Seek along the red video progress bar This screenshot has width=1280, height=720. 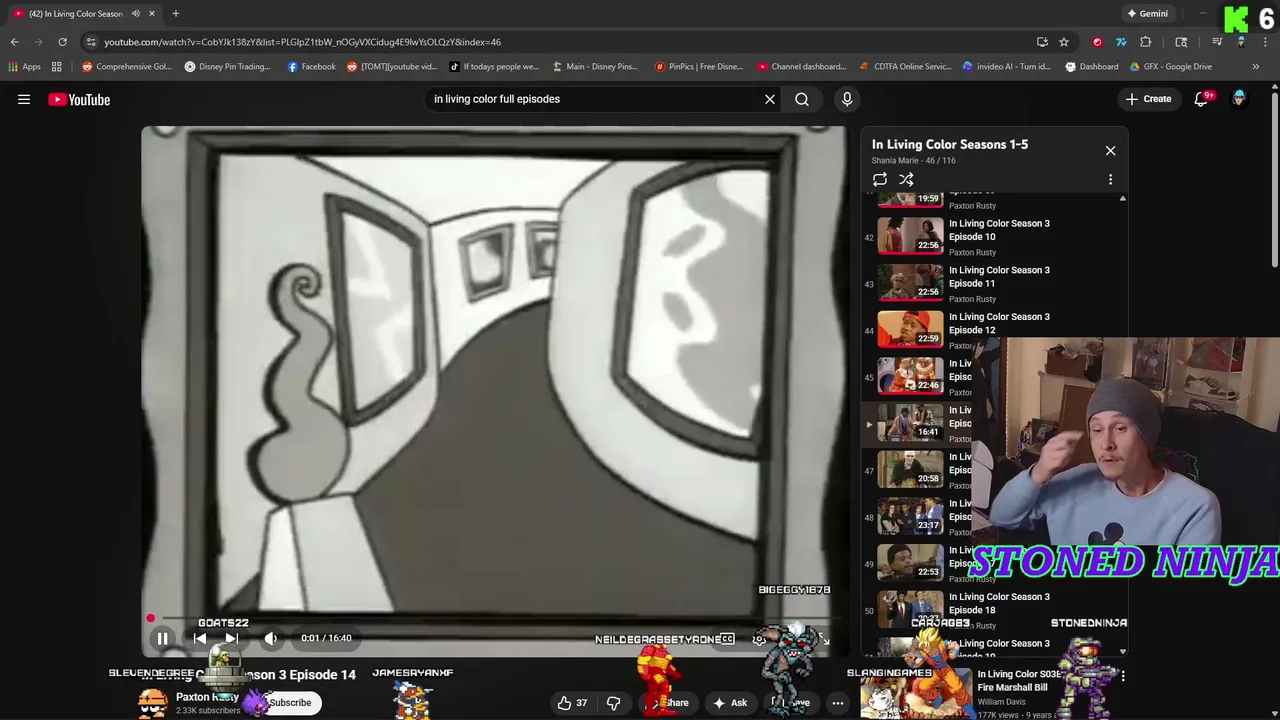(495, 619)
